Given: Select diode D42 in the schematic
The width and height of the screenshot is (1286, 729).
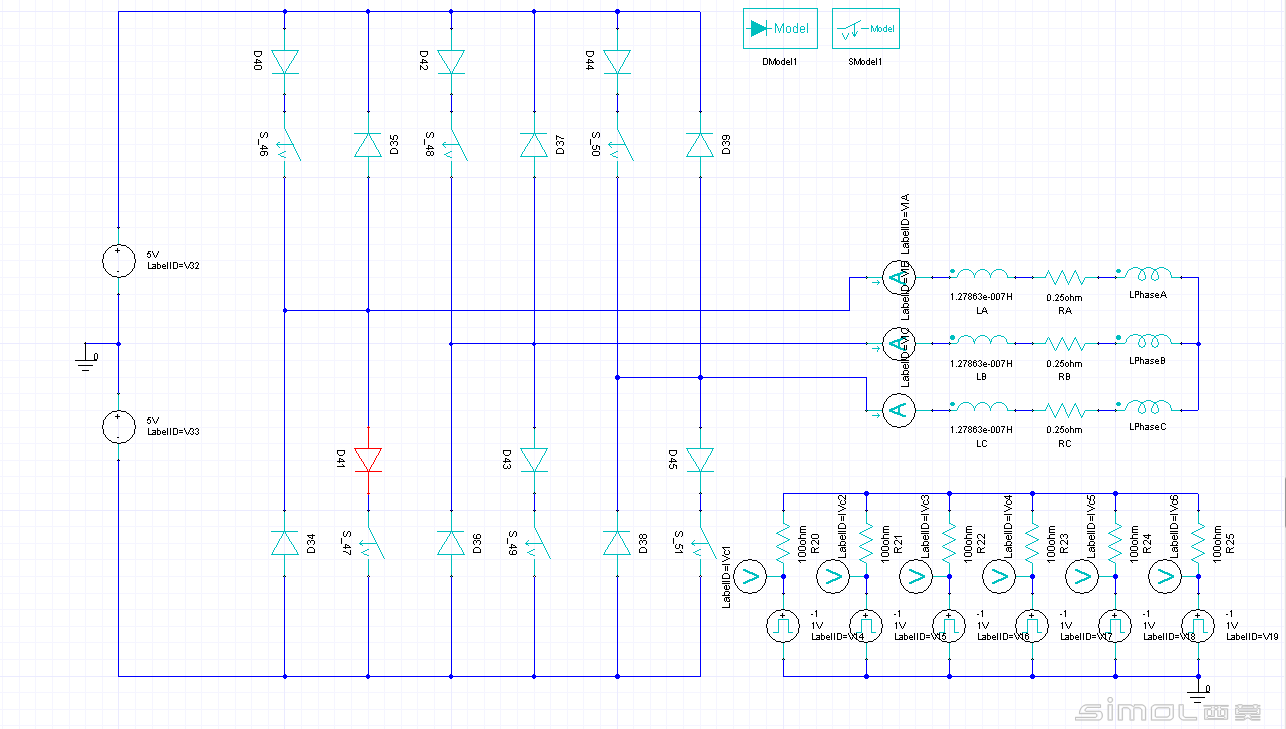Looking at the screenshot, I should pos(451,62).
